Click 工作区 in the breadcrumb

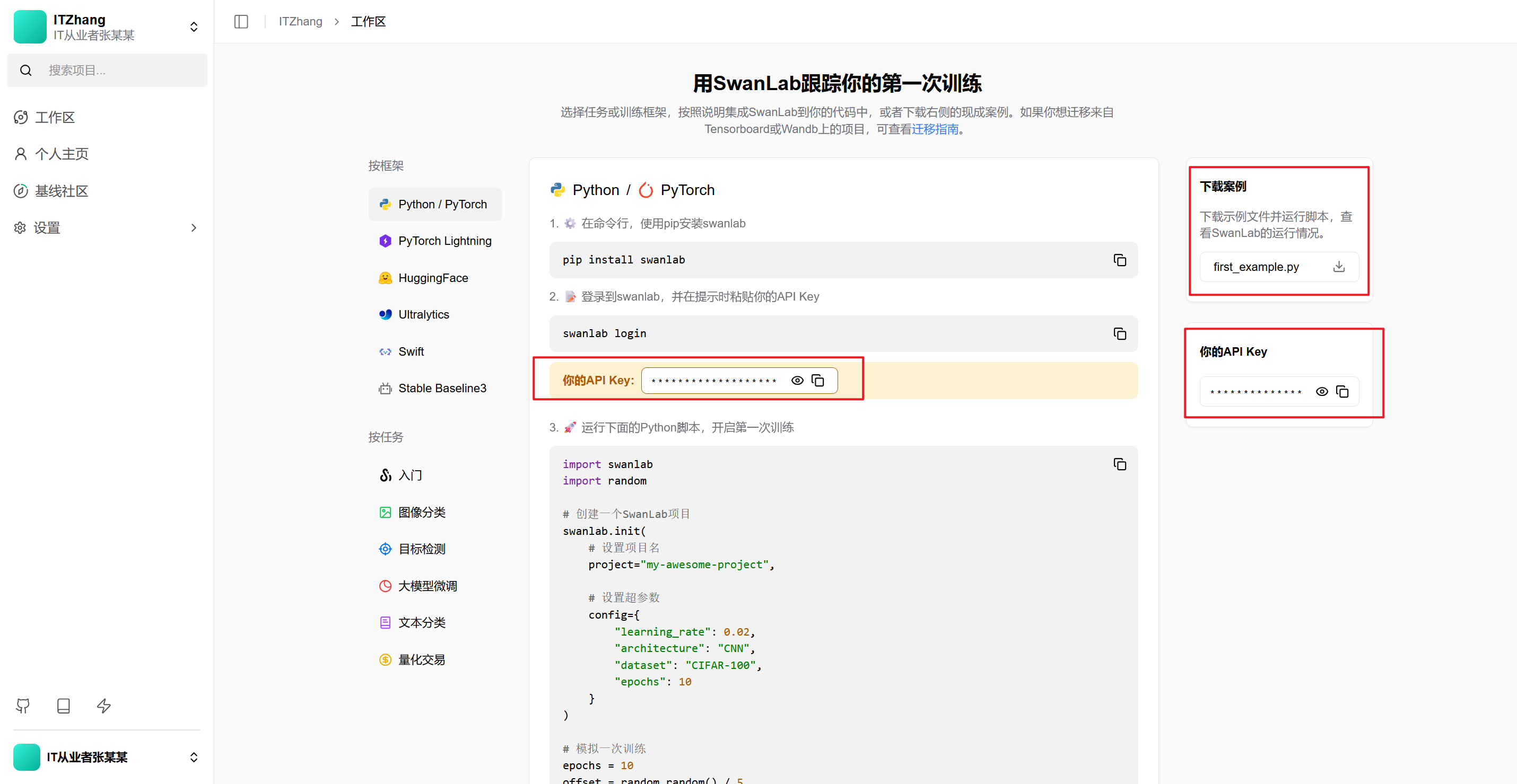[x=368, y=22]
